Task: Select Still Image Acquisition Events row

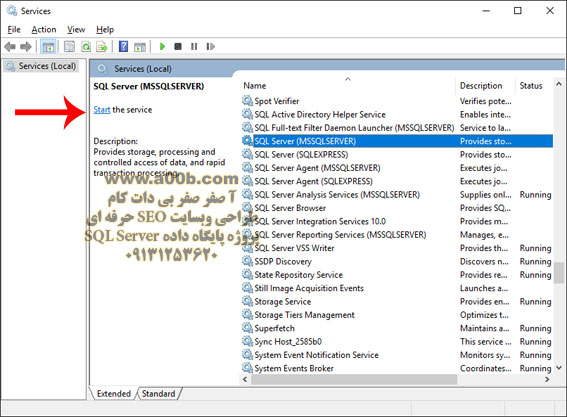Action: click(397, 288)
